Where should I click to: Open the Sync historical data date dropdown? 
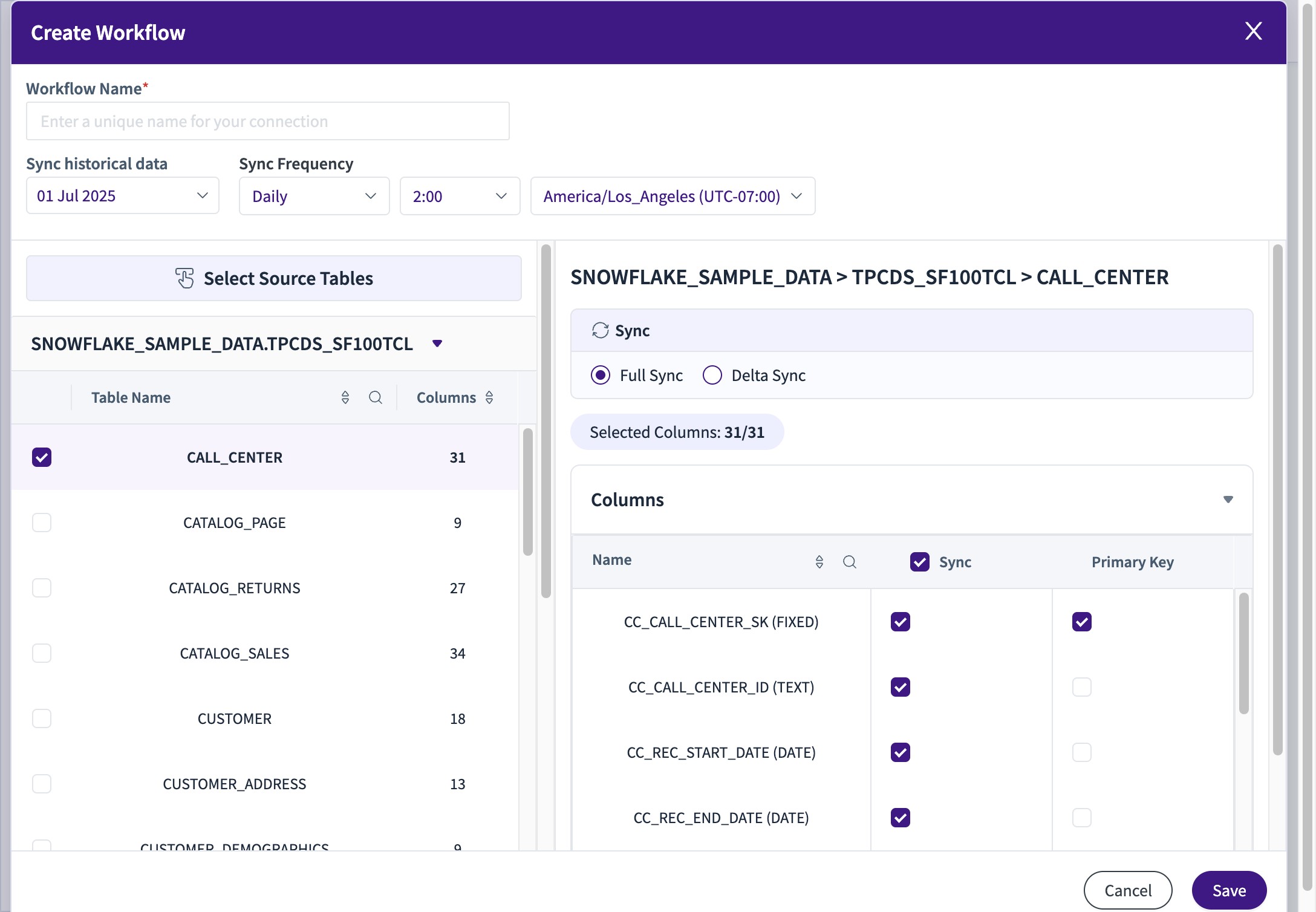pos(123,195)
